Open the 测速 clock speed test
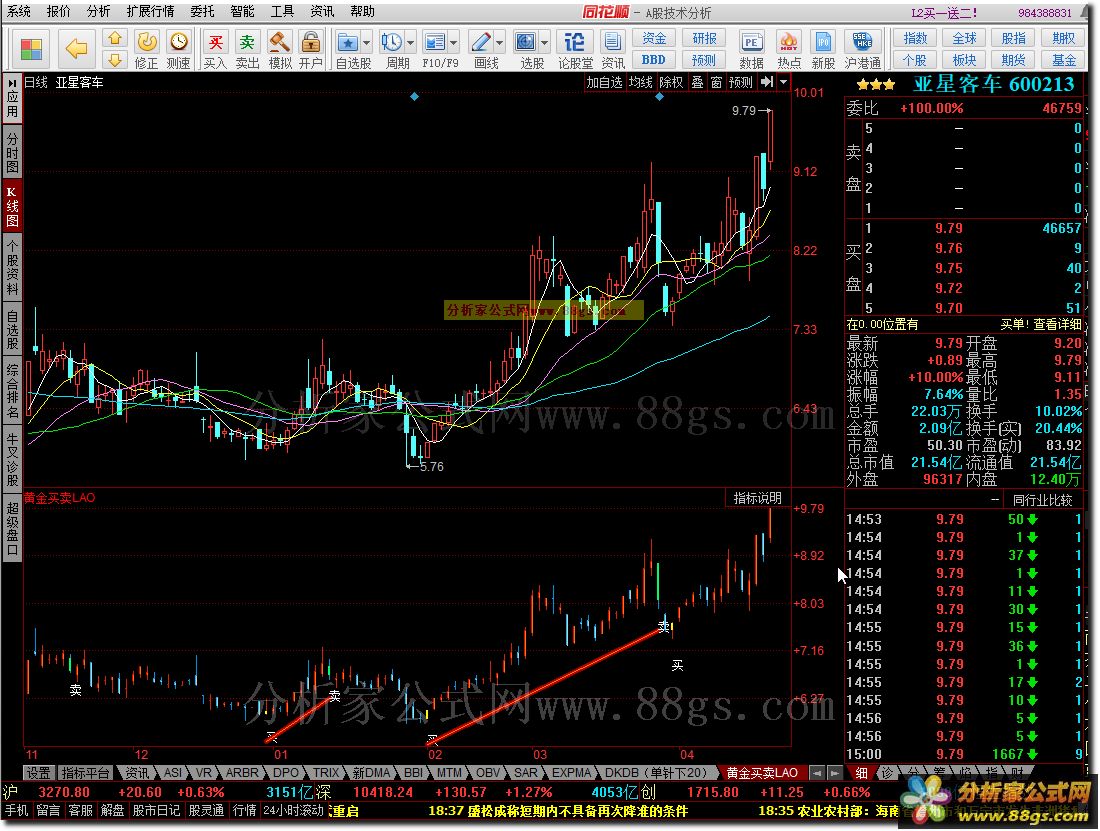 click(x=179, y=42)
